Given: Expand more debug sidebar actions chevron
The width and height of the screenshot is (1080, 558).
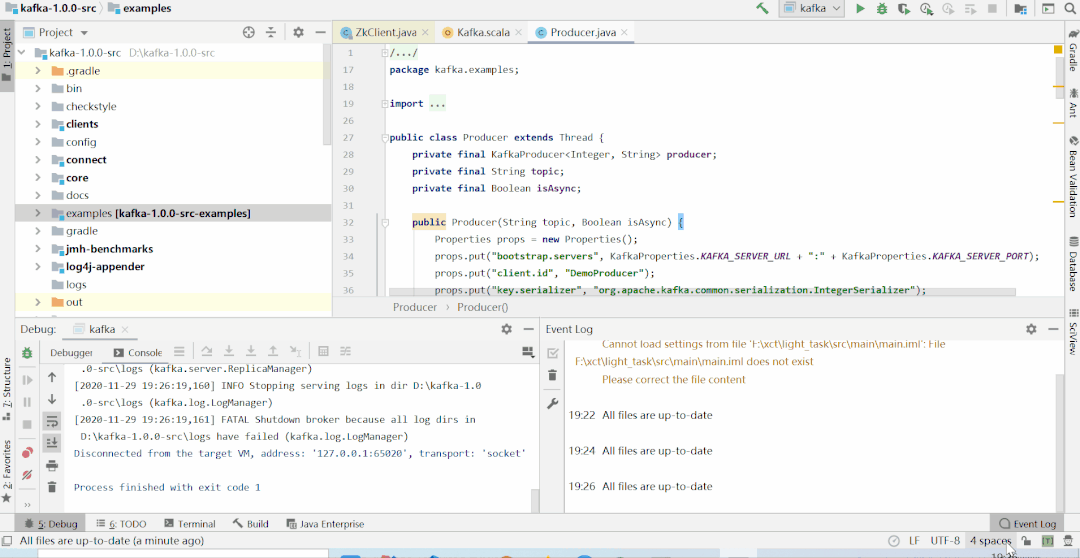Looking at the screenshot, I should tap(27, 504).
